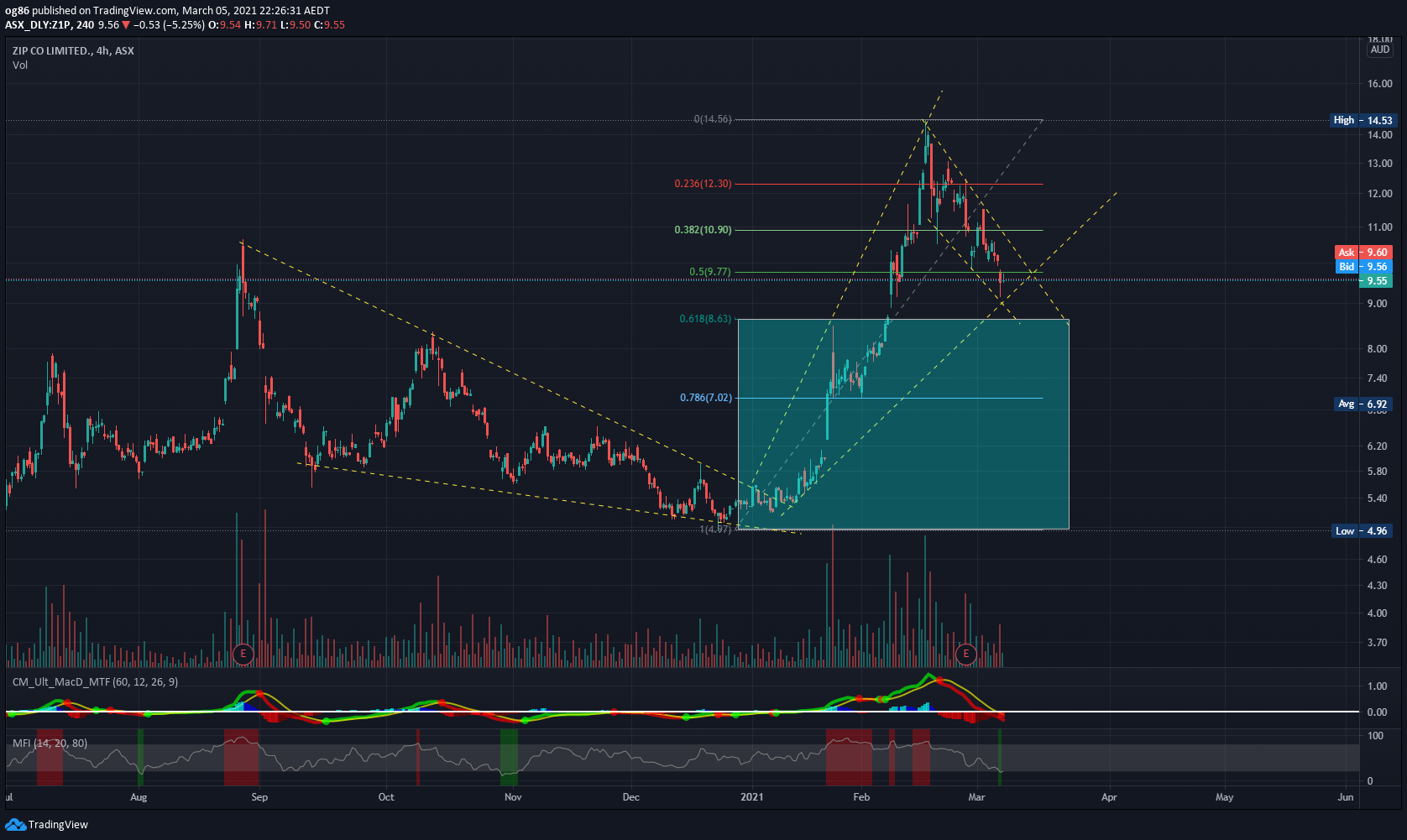This screenshot has width=1407, height=840.
Task: Click the MACD 1.00 scale label
Action: click(1377, 686)
